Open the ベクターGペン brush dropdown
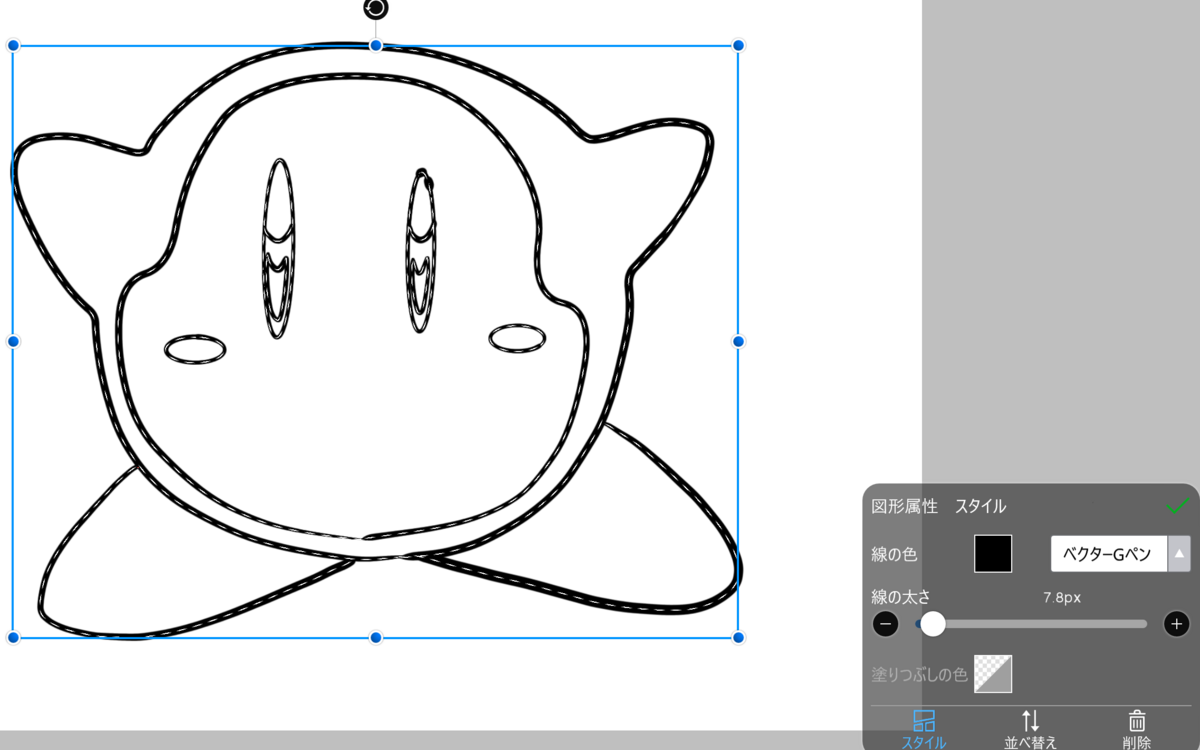This screenshot has height=750, width=1200. point(1109,554)
